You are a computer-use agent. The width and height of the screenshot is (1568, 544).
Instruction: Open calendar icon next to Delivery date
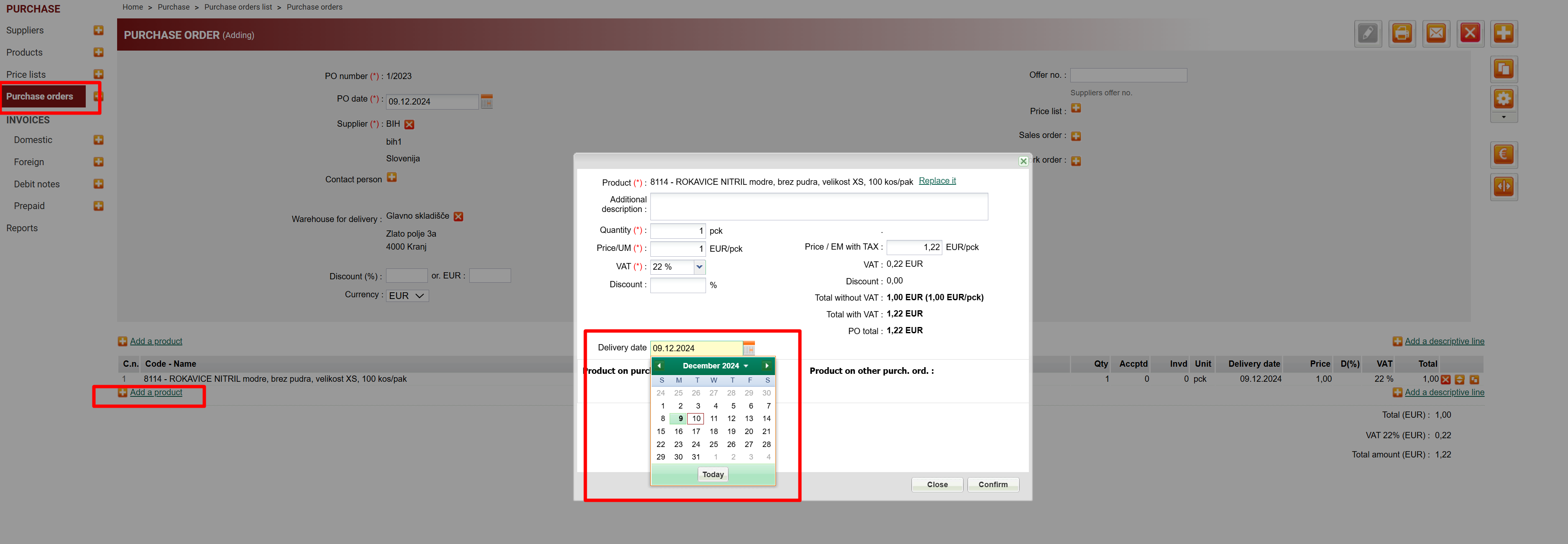tap(749, 348)
